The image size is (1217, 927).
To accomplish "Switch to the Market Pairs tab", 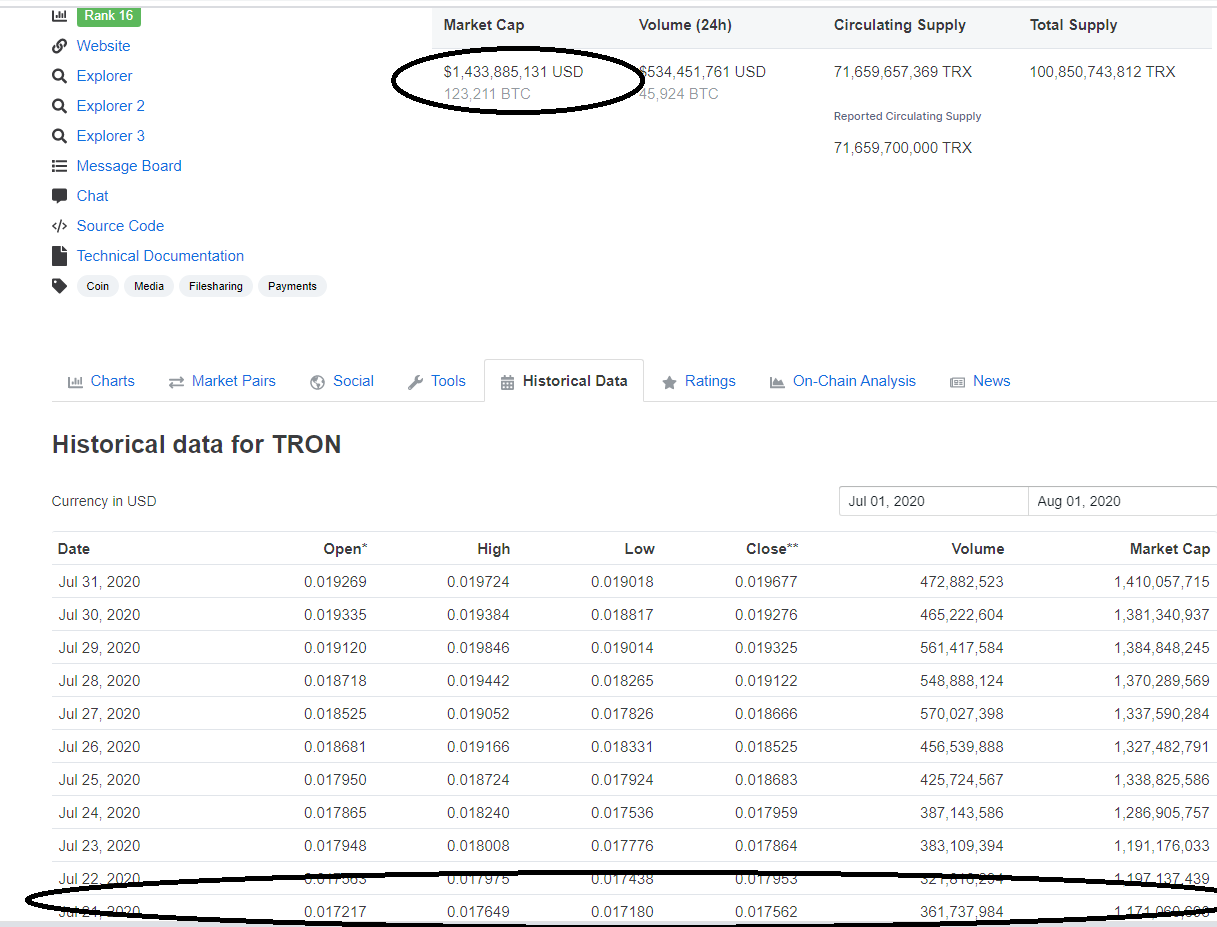I will 222,381.
